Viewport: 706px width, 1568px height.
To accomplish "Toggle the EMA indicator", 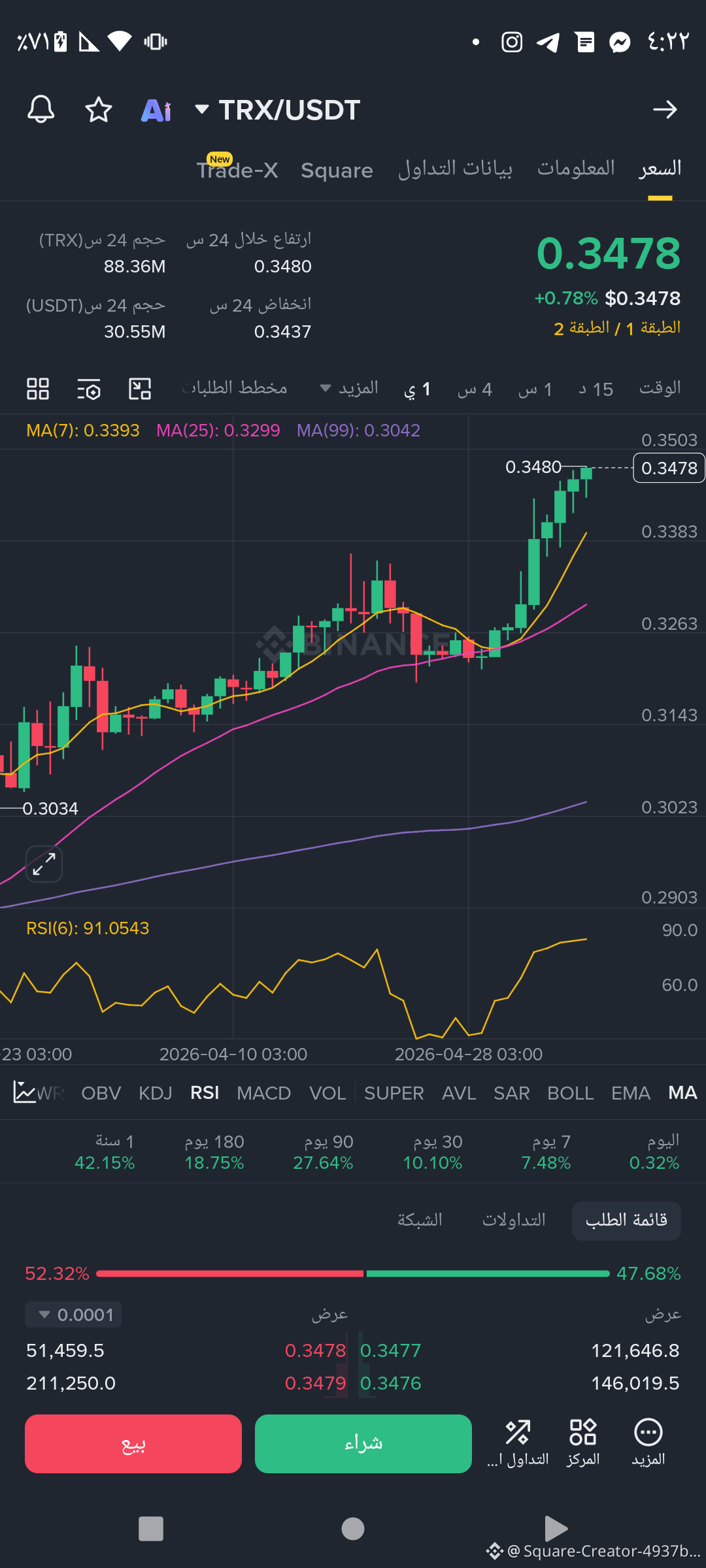I will (631, 1093).
